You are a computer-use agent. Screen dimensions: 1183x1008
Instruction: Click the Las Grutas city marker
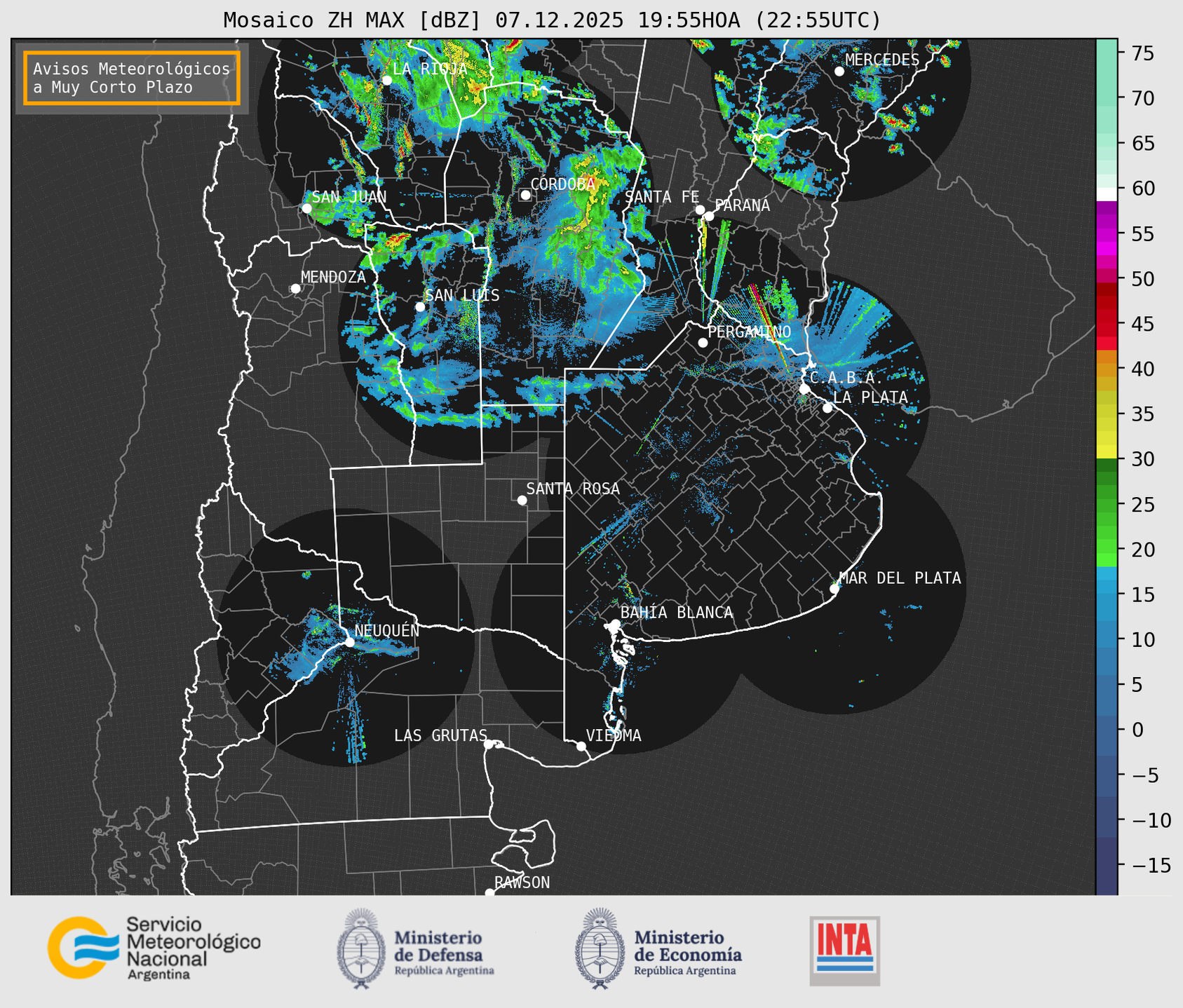(489, 744)
